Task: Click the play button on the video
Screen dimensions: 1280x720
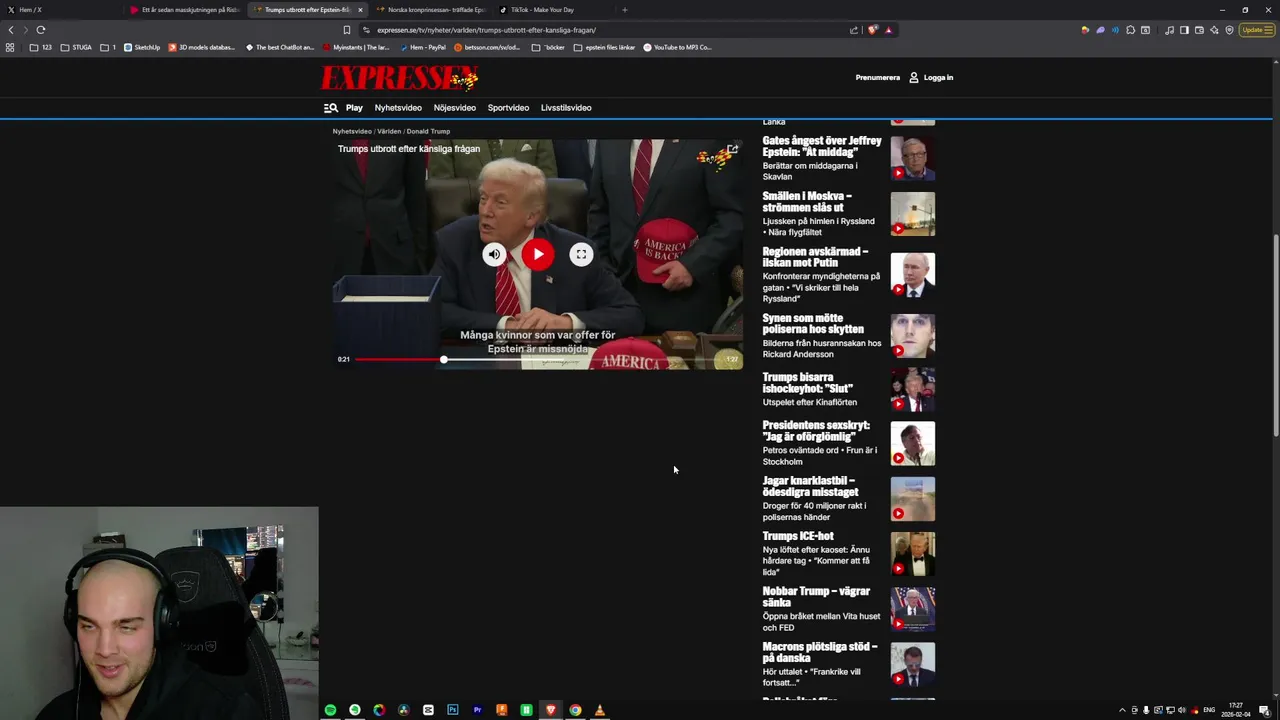Action: [538, 254]
